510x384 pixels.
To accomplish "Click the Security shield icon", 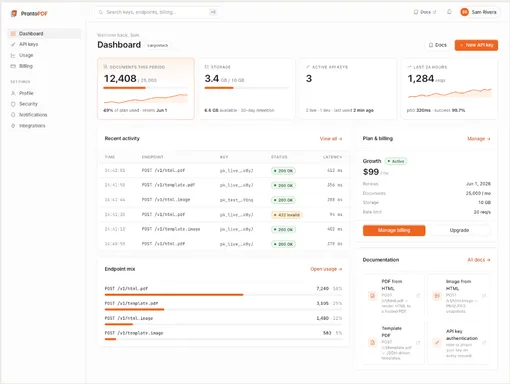I will click(13, 104).
